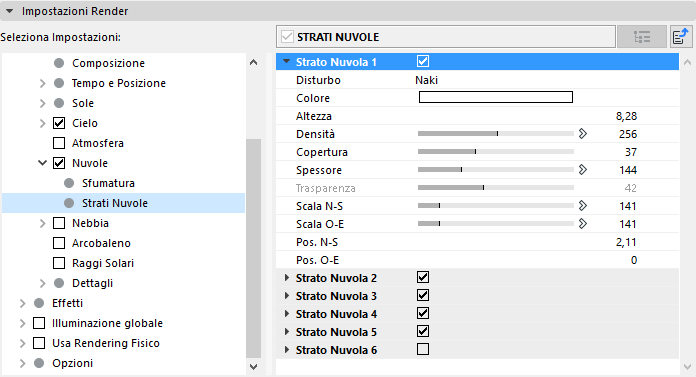Viewport: 696px width, 377px height.
Task: Expand the Nebbia tree node
Action: click(42, 223)
